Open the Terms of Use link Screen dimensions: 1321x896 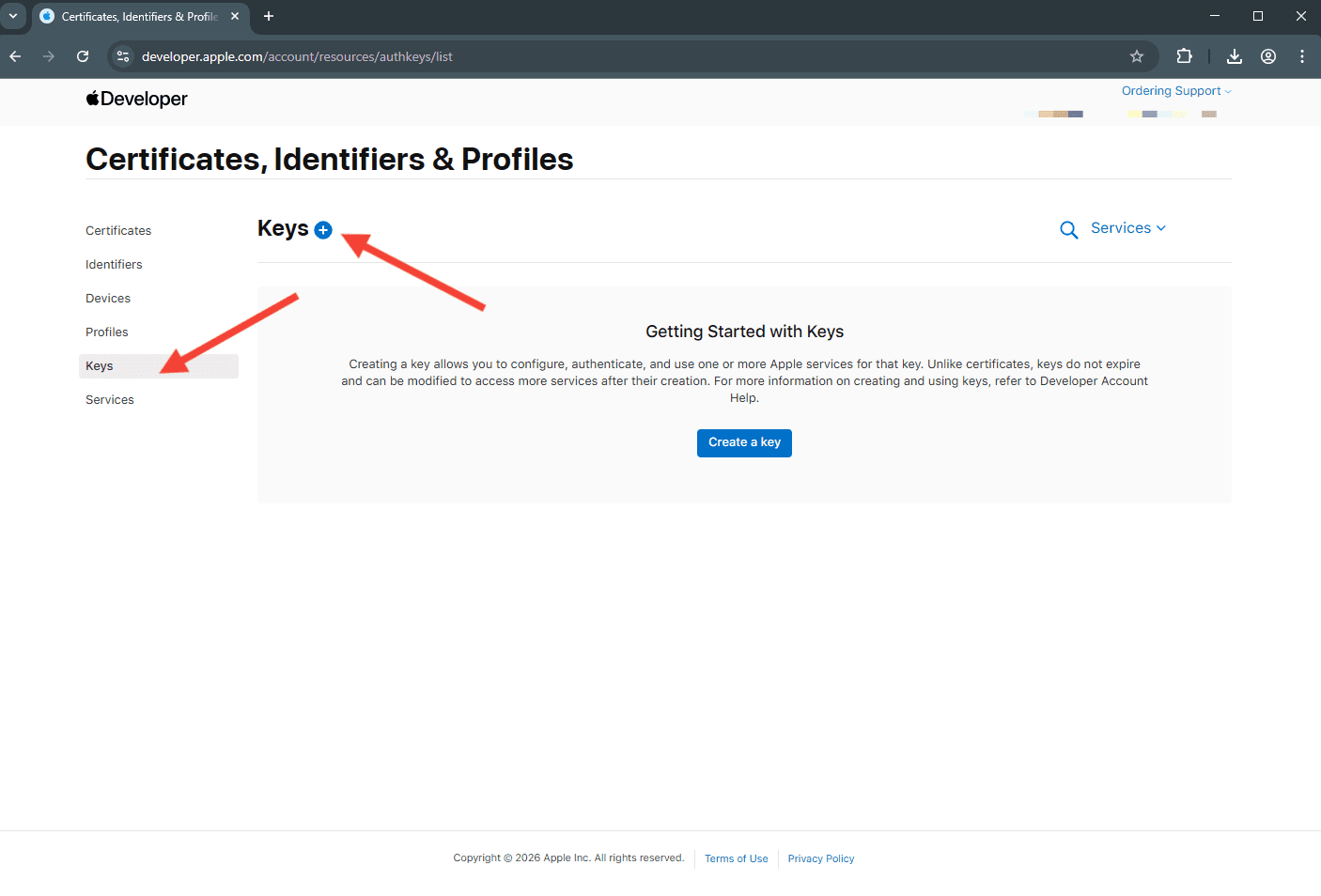737,858
